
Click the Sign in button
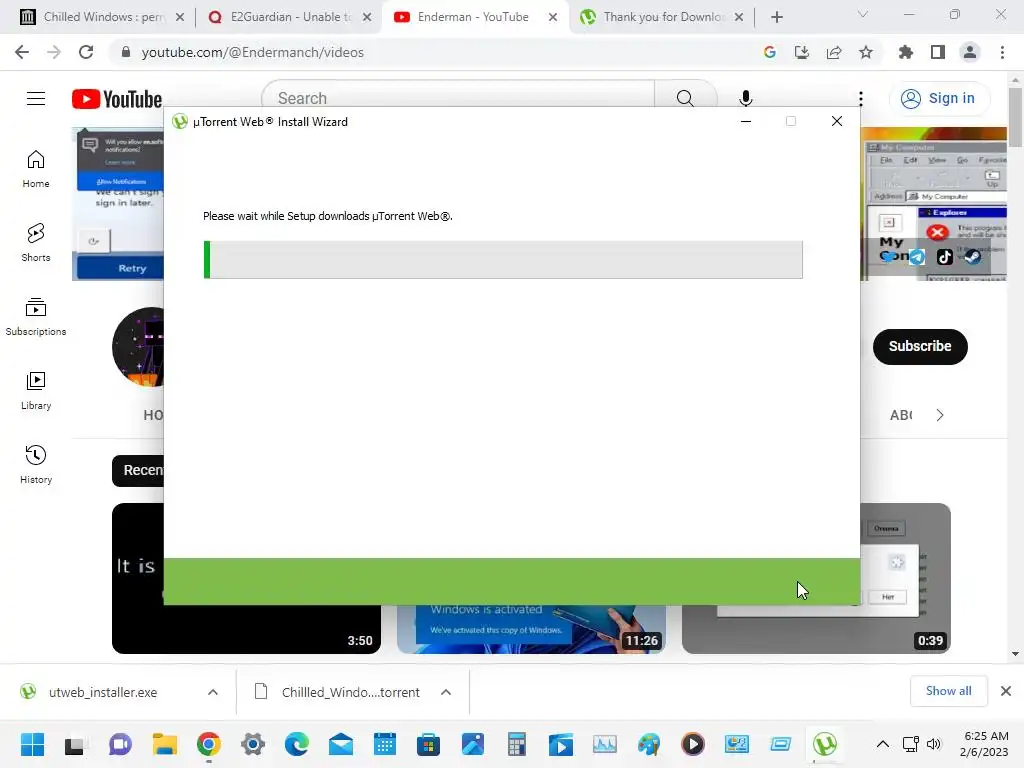coord(938,99)
